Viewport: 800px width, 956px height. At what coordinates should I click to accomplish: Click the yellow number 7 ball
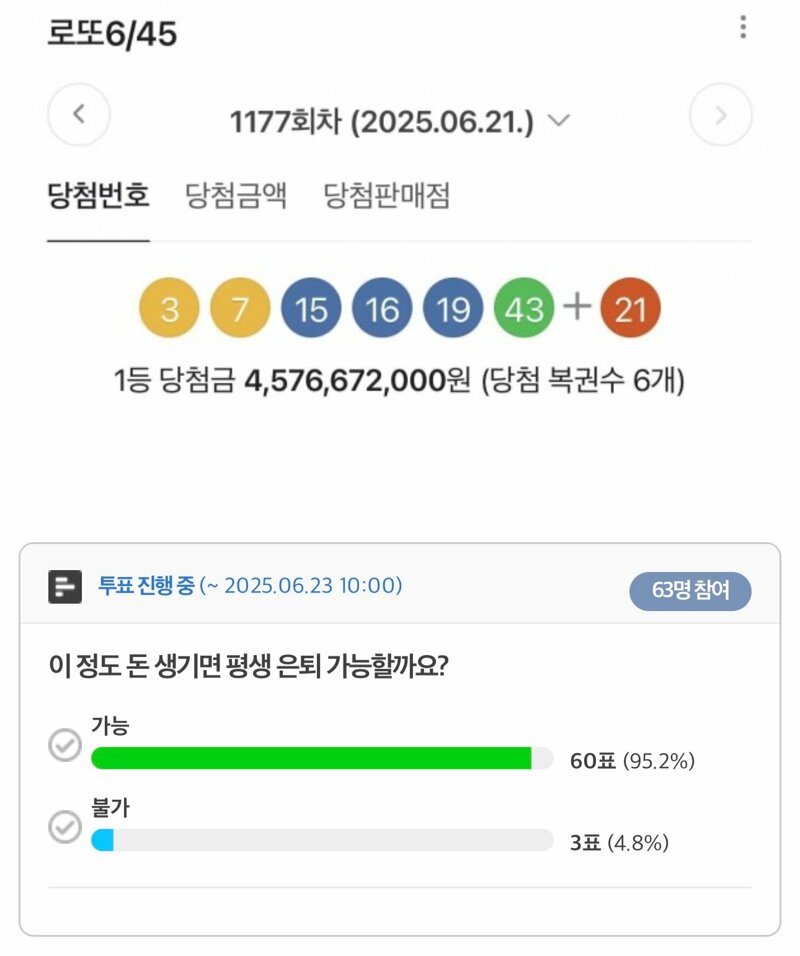point(240,308)
